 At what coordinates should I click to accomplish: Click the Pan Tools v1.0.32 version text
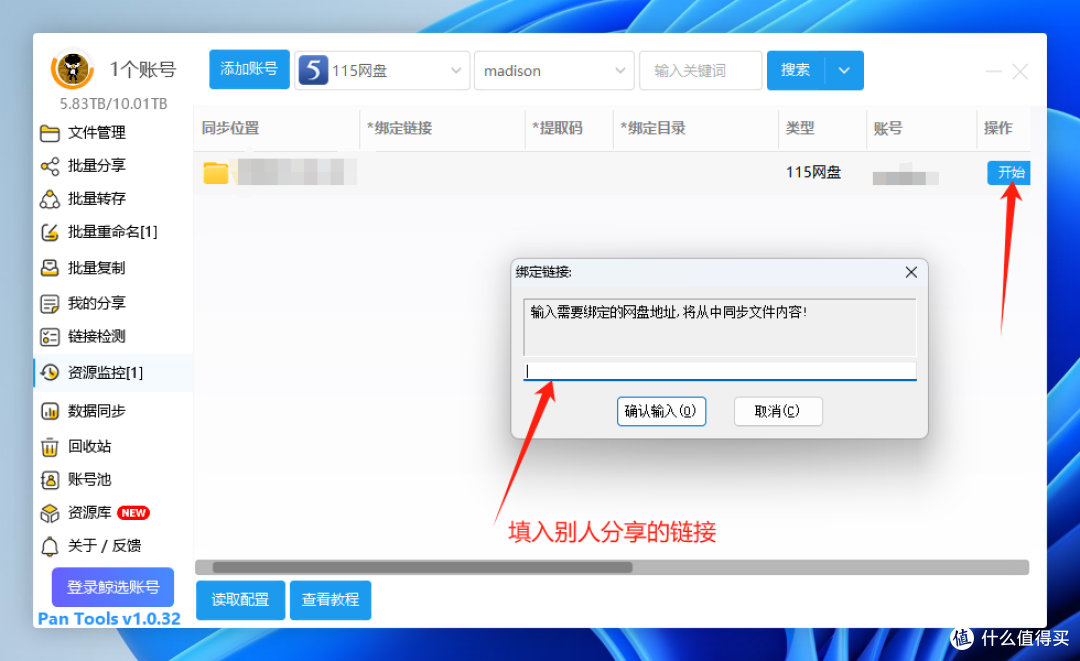coord(109,618)
